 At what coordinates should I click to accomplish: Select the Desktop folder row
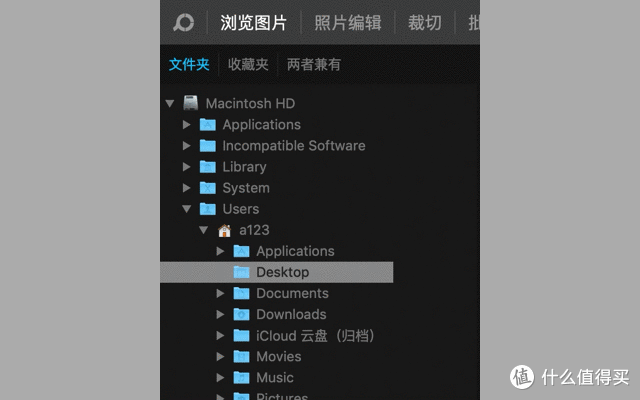pos(277,272)
